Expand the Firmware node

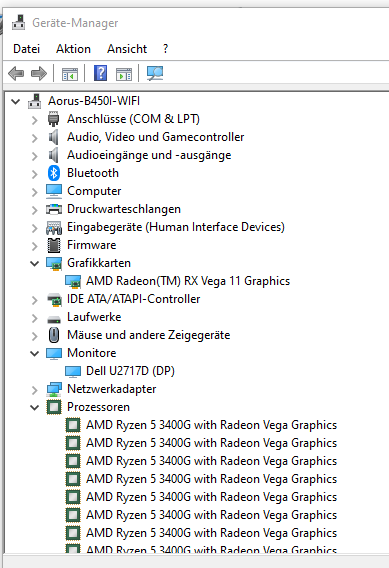[34, 246]
